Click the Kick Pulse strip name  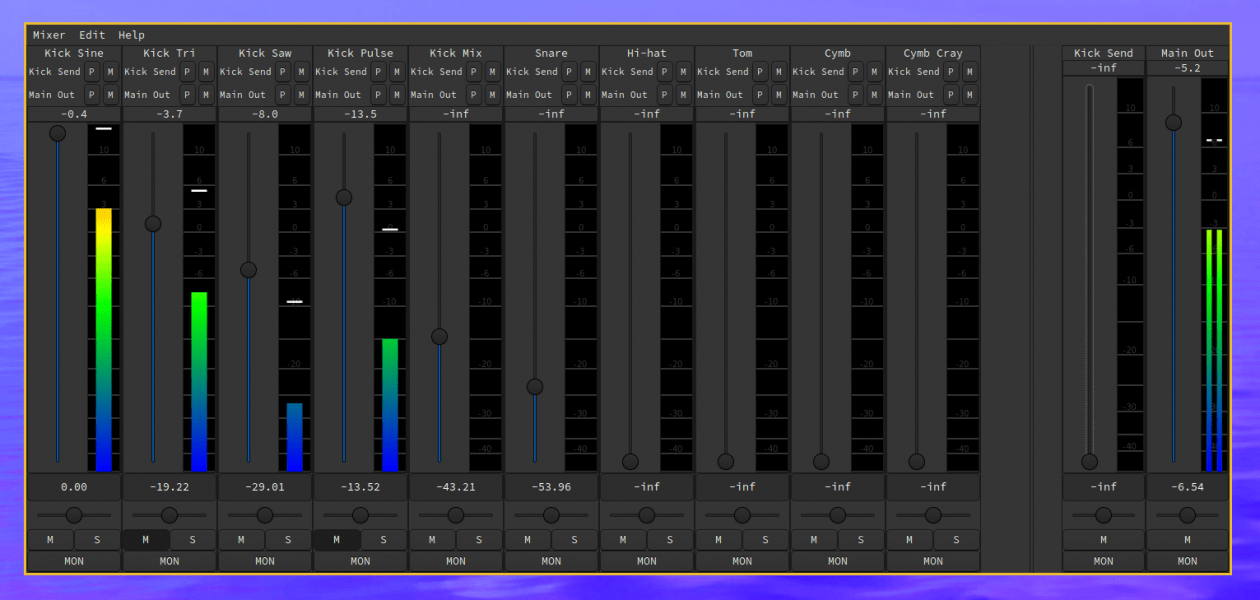pyautogui.click(x=361, y=53)
